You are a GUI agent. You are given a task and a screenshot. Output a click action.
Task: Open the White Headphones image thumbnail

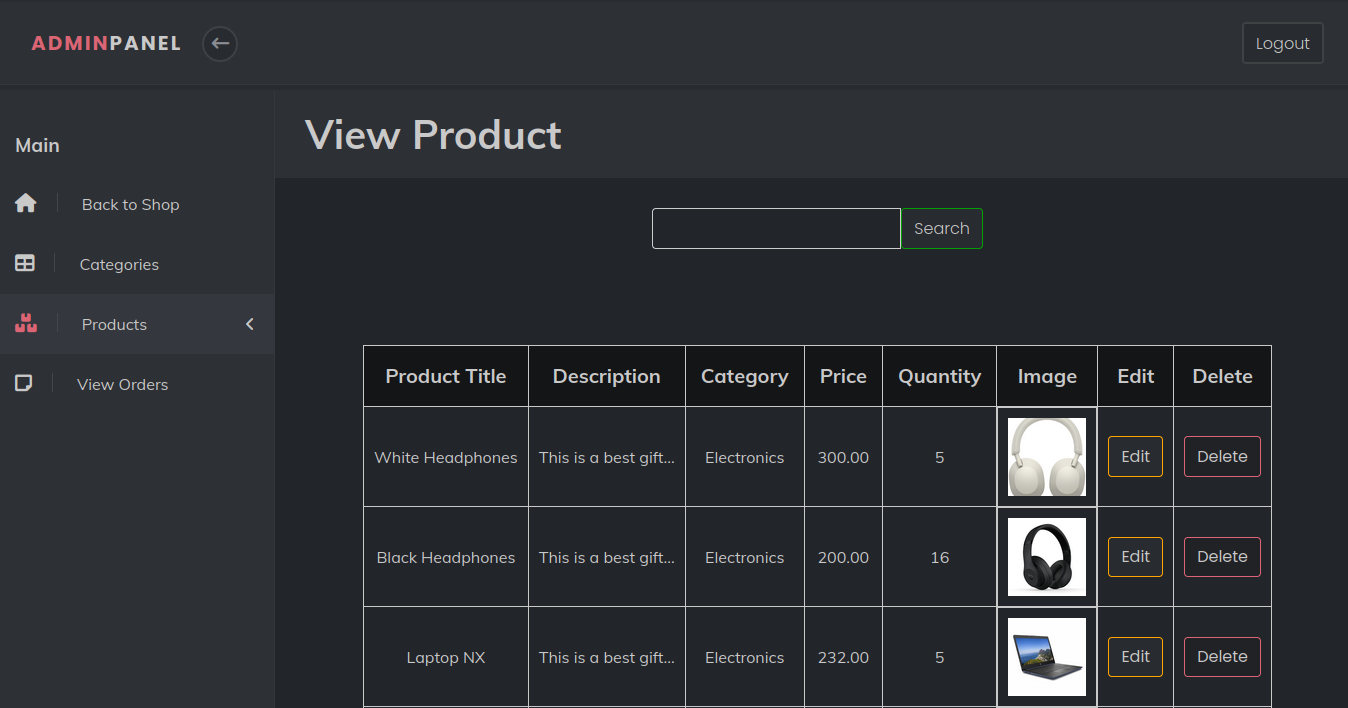pyautogui.click(x=1047, y=457)
